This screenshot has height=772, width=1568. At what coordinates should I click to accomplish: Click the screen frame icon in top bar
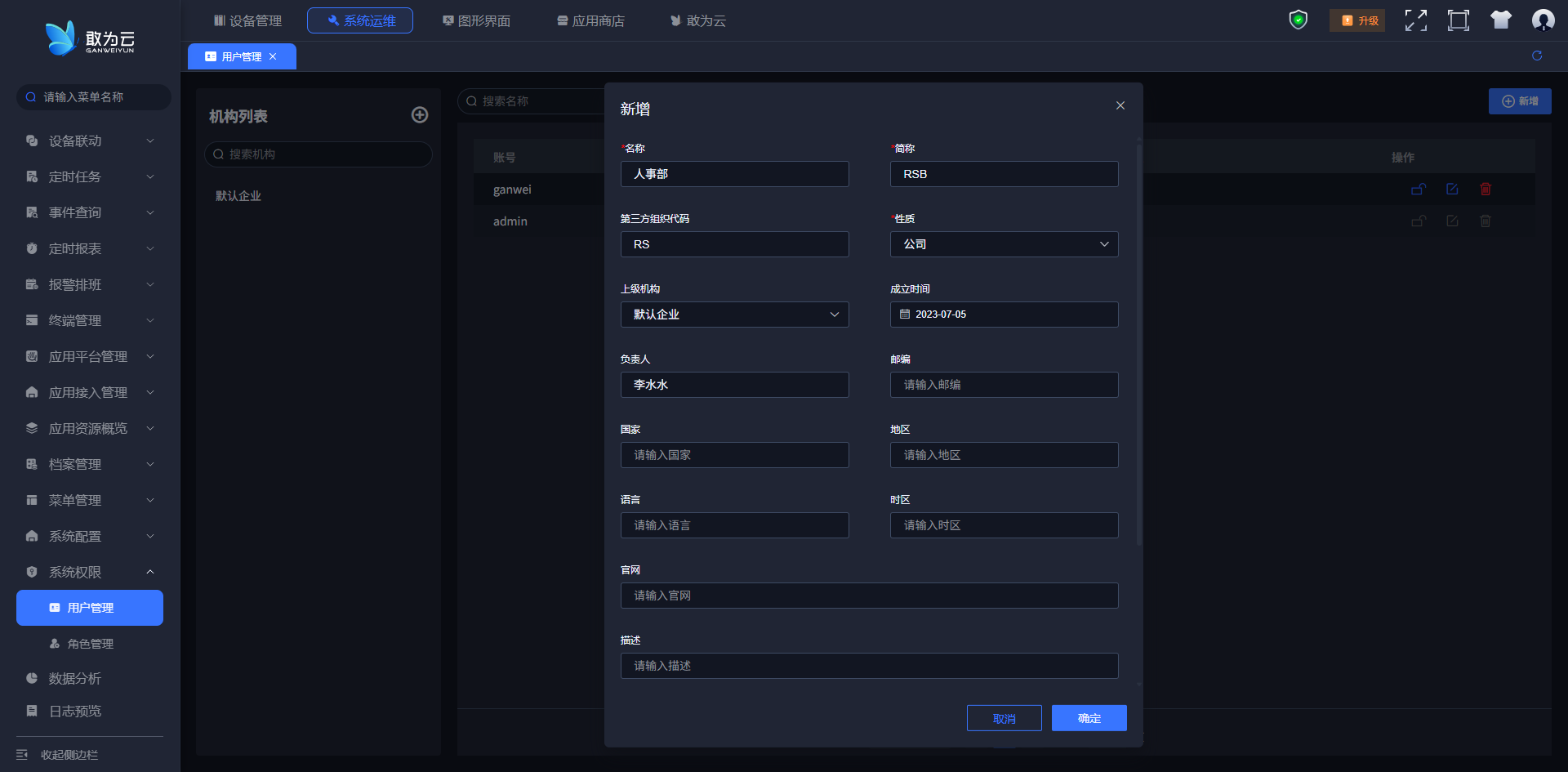(1459, 20)
